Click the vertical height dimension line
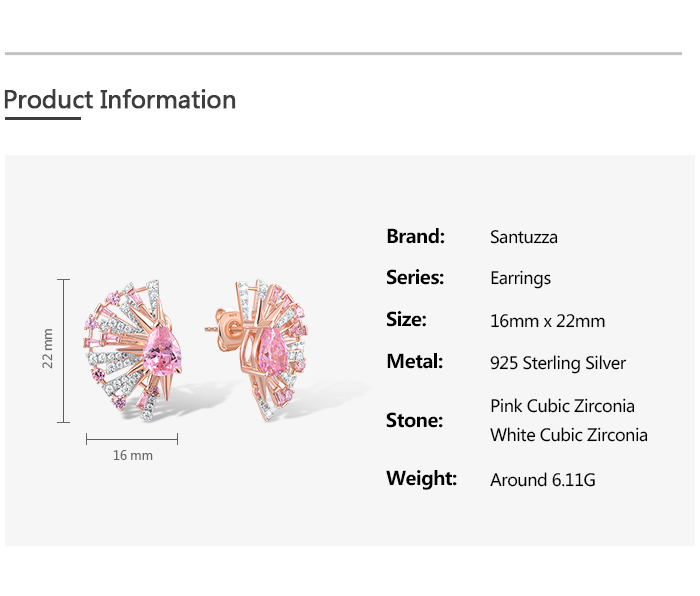 point(65,351)
